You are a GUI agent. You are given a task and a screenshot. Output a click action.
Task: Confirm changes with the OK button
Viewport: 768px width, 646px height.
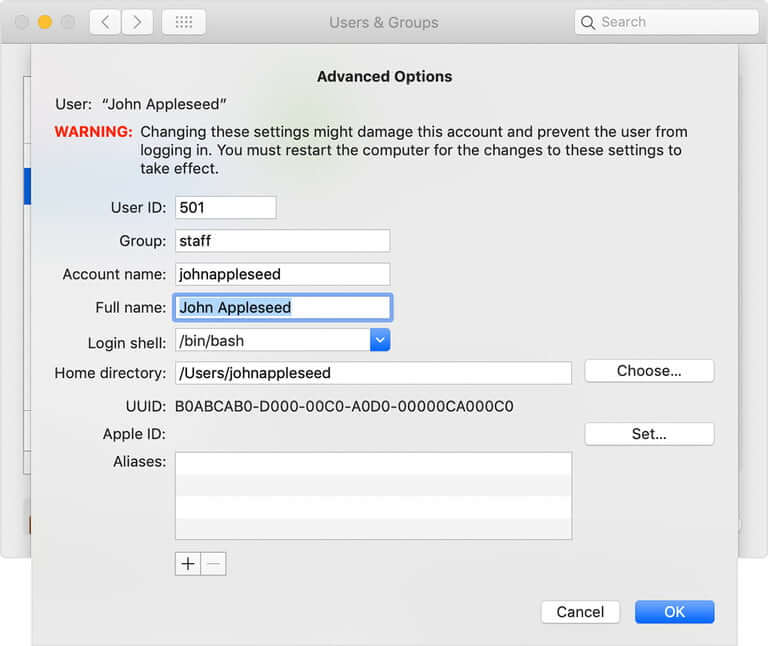pyautogui.click(x=674, y=611)
